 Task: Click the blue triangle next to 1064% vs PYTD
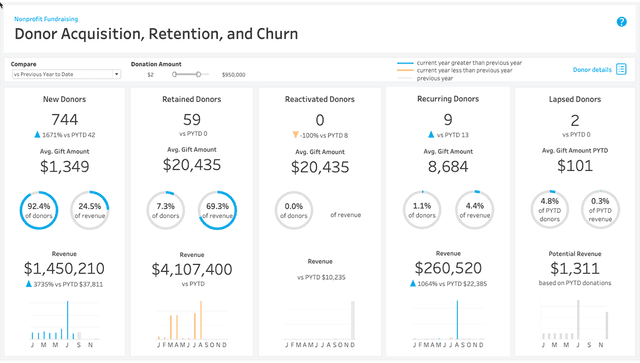pyautogui.click(x=413, y=283)
